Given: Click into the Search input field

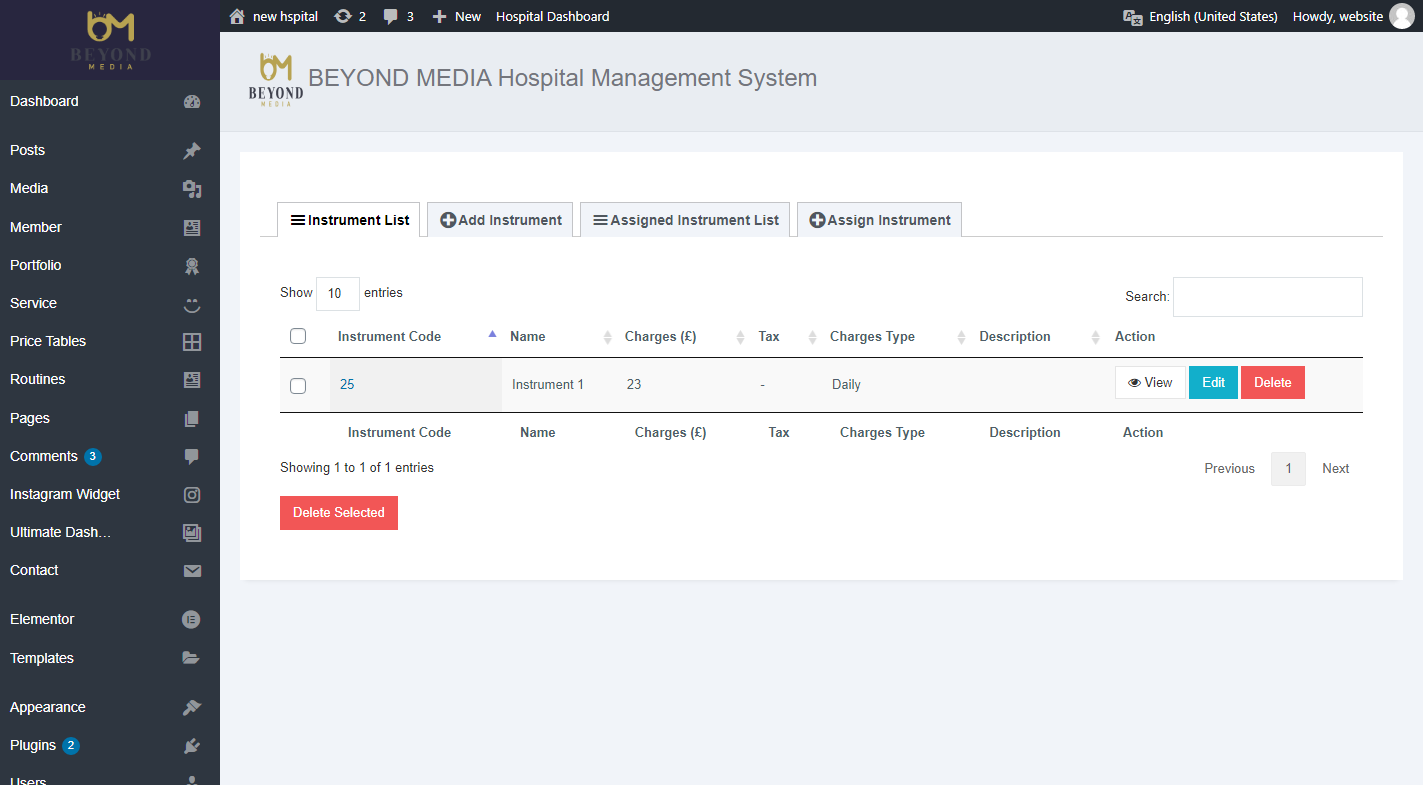Looking at the screenshot, I should [1267, 297].
